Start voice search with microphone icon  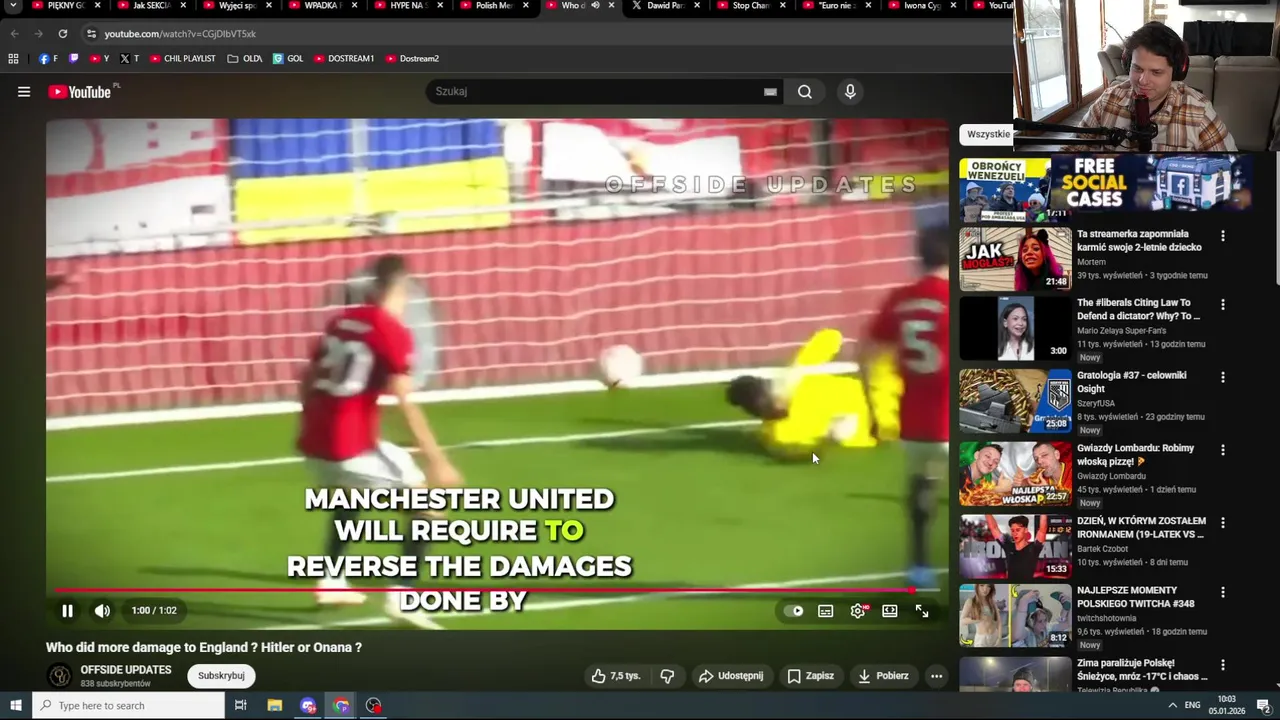[x=850, y=92]
